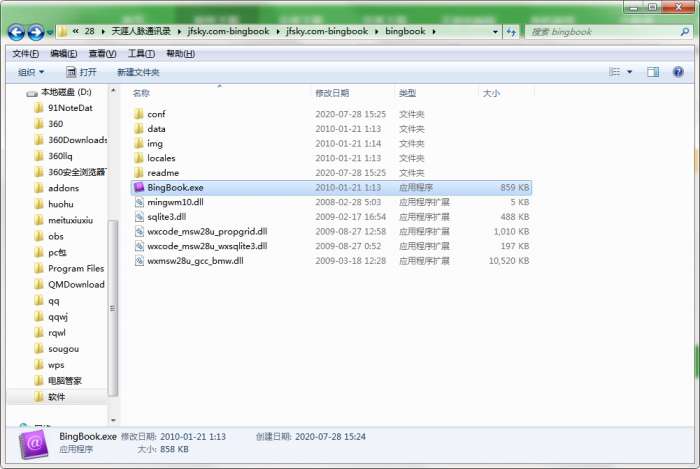The image size is (700, 469).
Task: Click 天涯人脉通讯录 in the address breadcrumb
Action: [141, 31]
